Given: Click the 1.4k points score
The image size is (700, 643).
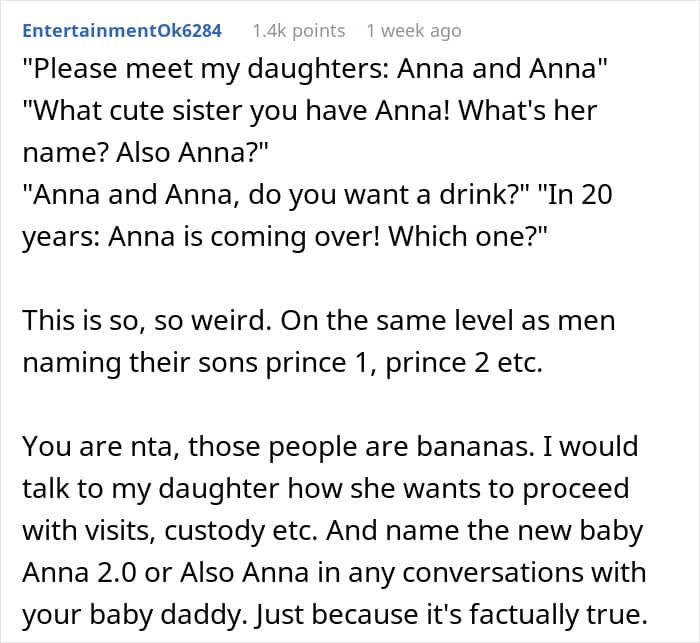Looking at the screenshot, I should (x=298, y=31).
